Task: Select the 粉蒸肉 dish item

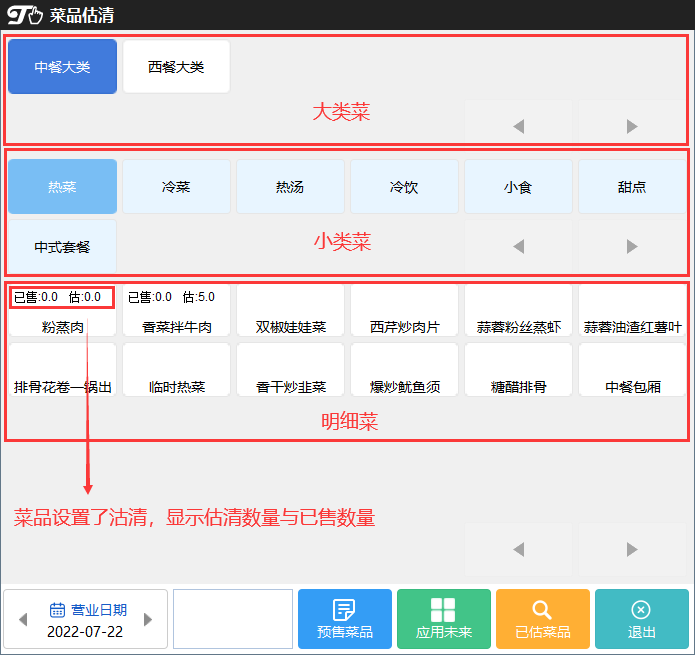Action: coord(62,311)
